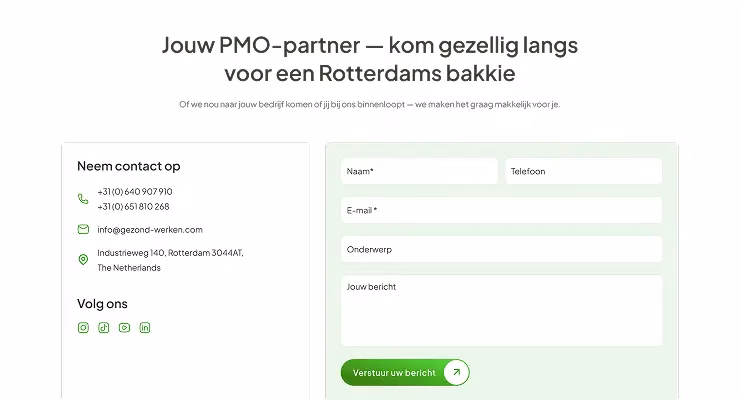
Task: Click the Volg ons heading
Action: point(102,303)
